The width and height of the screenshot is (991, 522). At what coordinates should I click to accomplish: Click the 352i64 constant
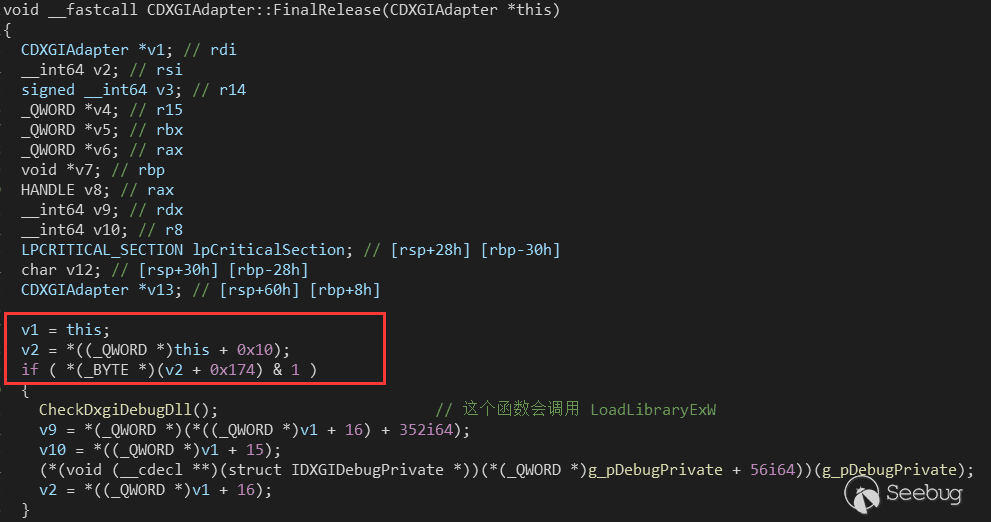tap(426, 430)
